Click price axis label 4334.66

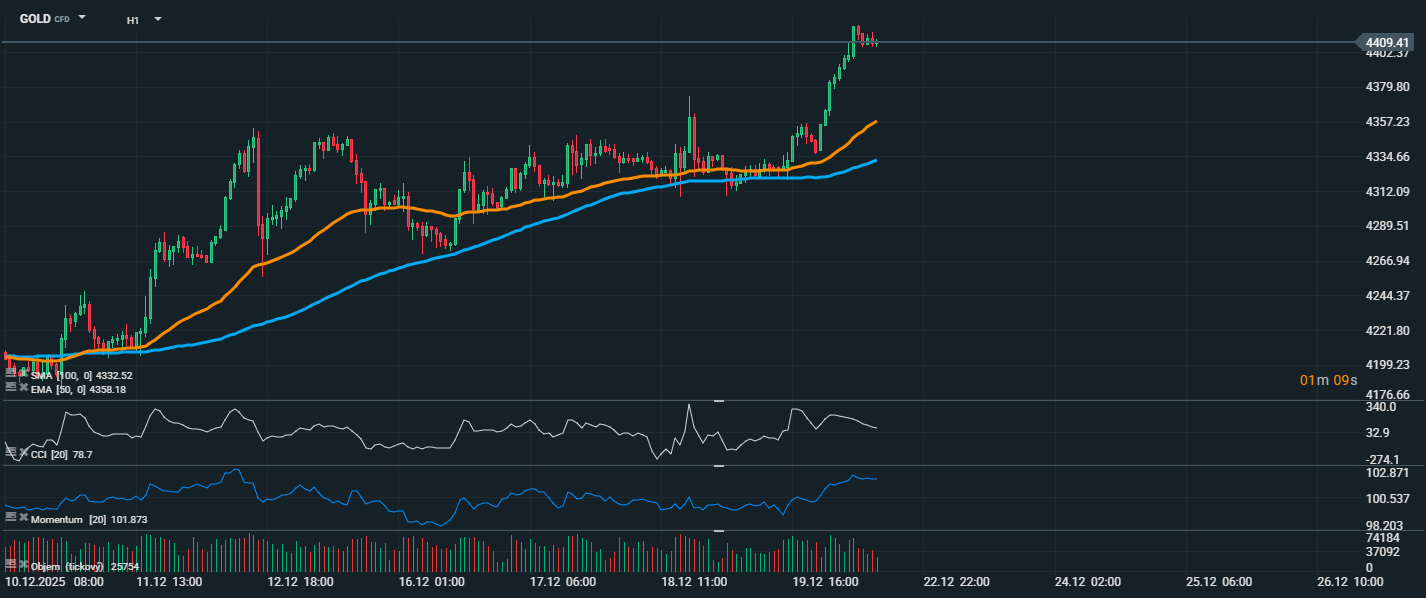(x=1387, y=157)
